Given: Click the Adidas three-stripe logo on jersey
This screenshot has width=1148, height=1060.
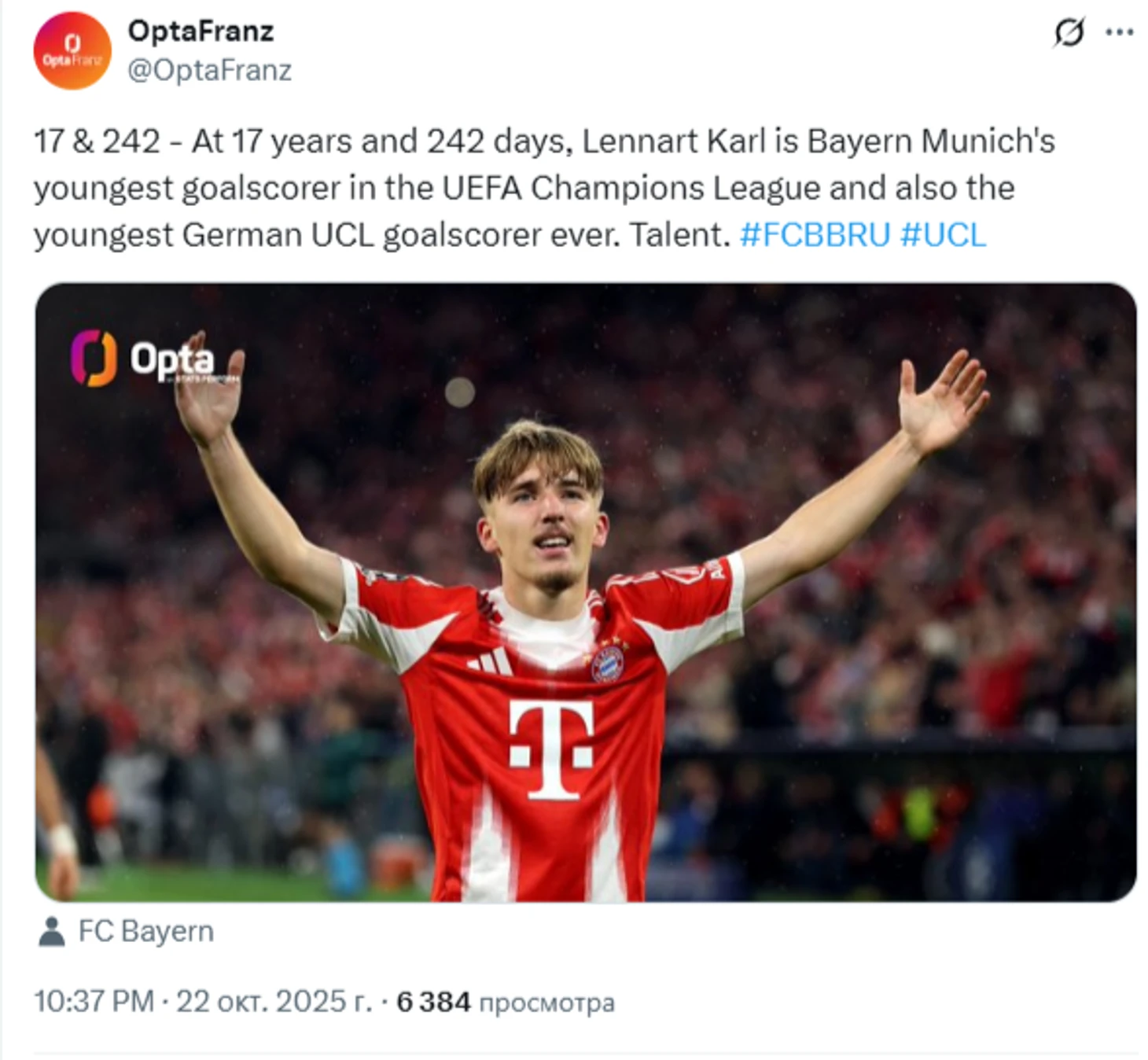Looking at the screenshot, I should [x=493, y=661].
